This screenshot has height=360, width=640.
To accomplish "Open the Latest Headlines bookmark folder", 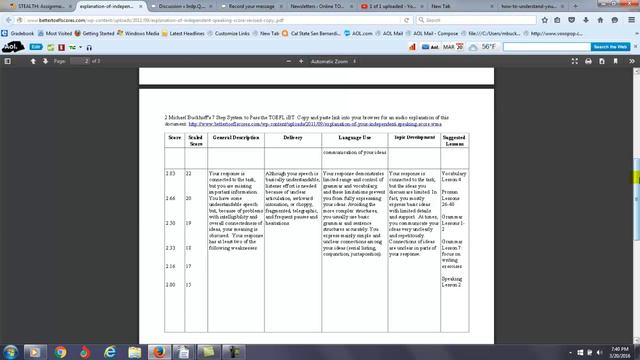I will (183, 33).
